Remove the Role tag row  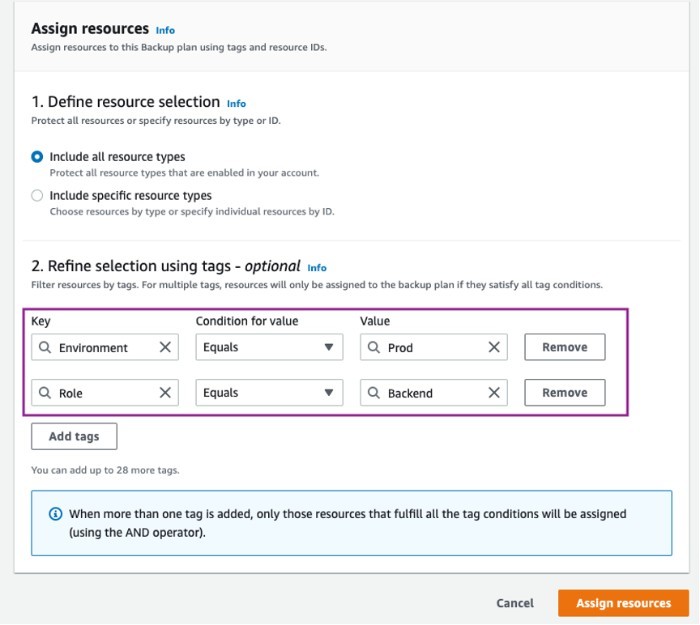565,393
